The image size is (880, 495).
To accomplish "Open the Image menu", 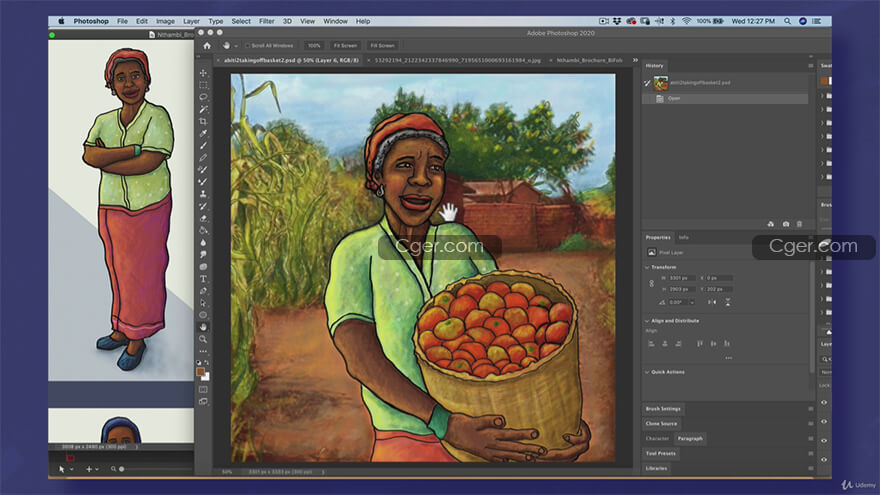I will pos(165,21).
